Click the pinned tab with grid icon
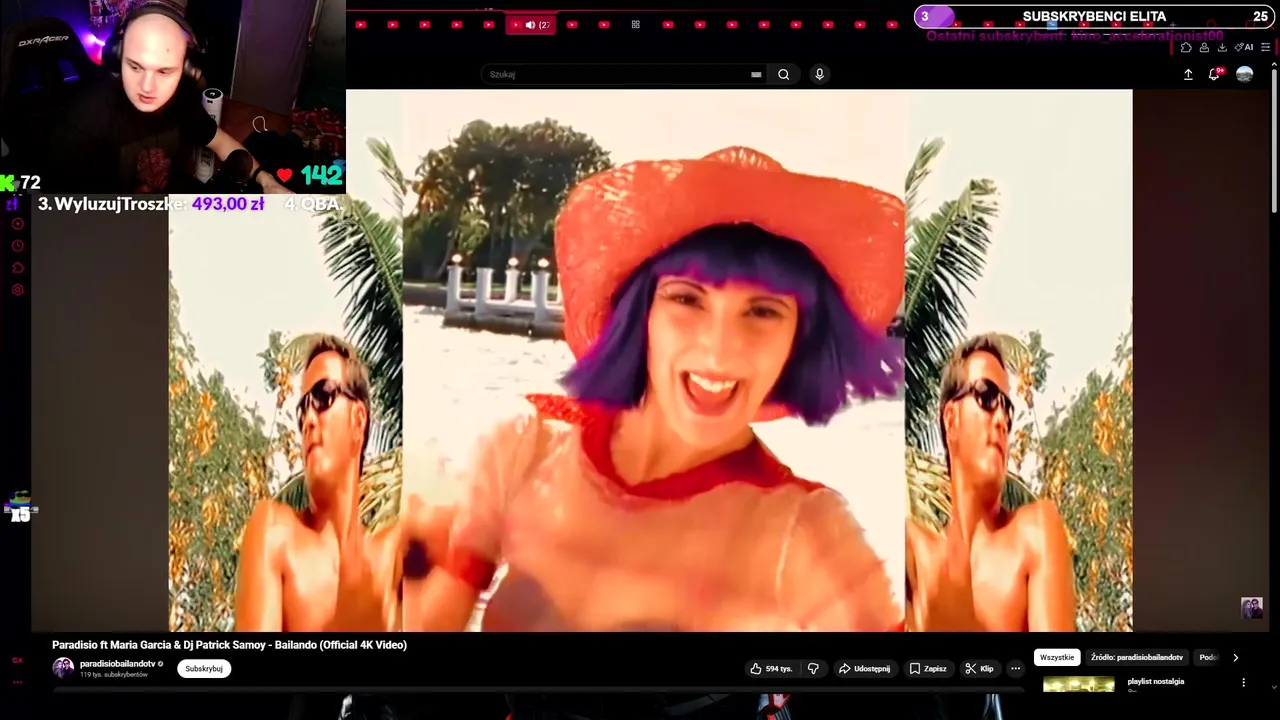 (x=635, y=24)
